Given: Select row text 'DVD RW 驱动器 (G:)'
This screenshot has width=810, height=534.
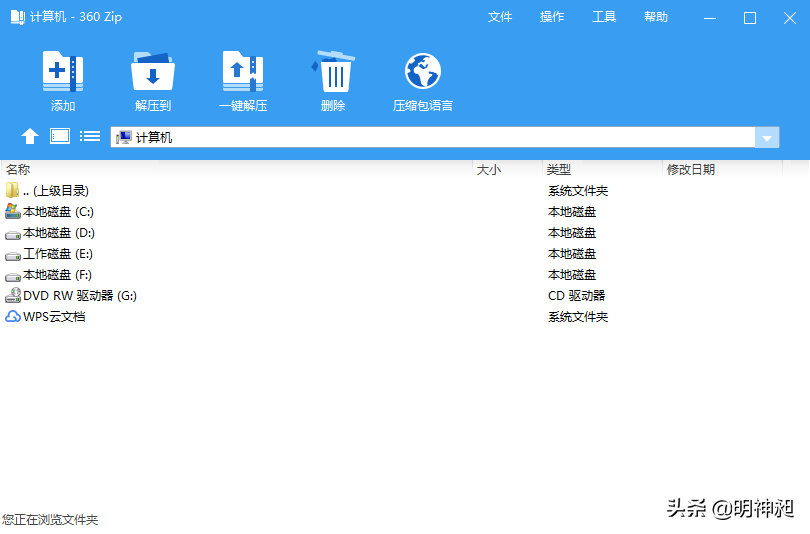Looking at the screenshot, I should (80, 296).
